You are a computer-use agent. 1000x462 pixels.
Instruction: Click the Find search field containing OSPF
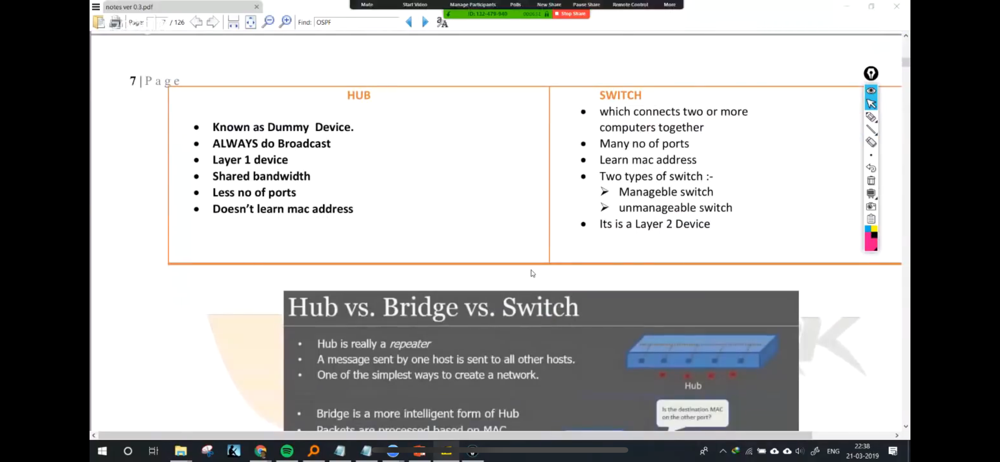(357, 22)
